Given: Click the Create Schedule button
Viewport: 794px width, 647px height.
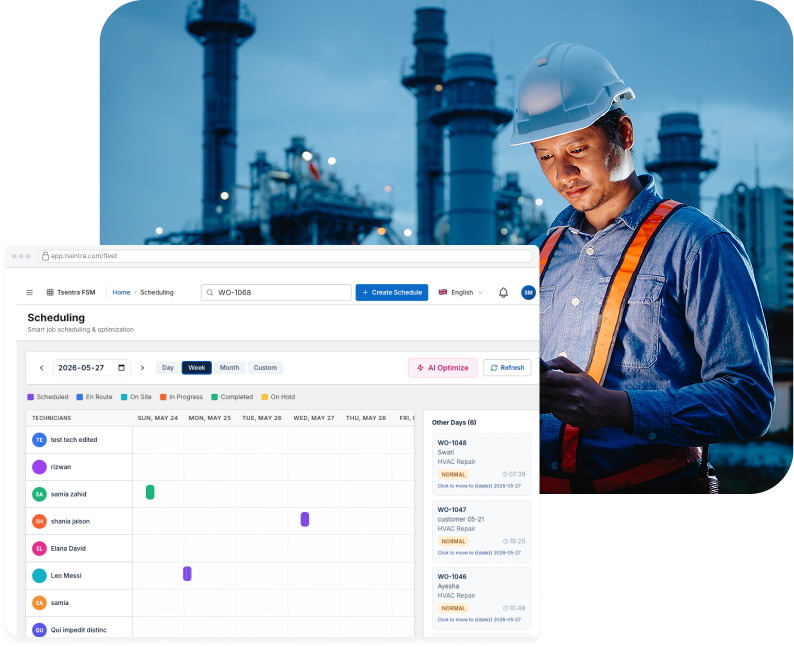Looking at the screenshot, I should (392, 292).
